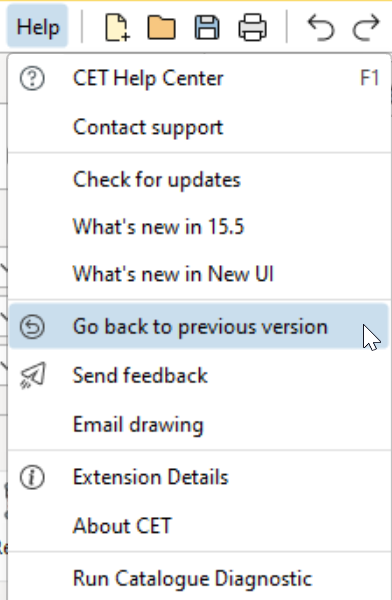Redo the action with the redo arrow
Viewport: 392px width, 600px height.
coord(366,28)
